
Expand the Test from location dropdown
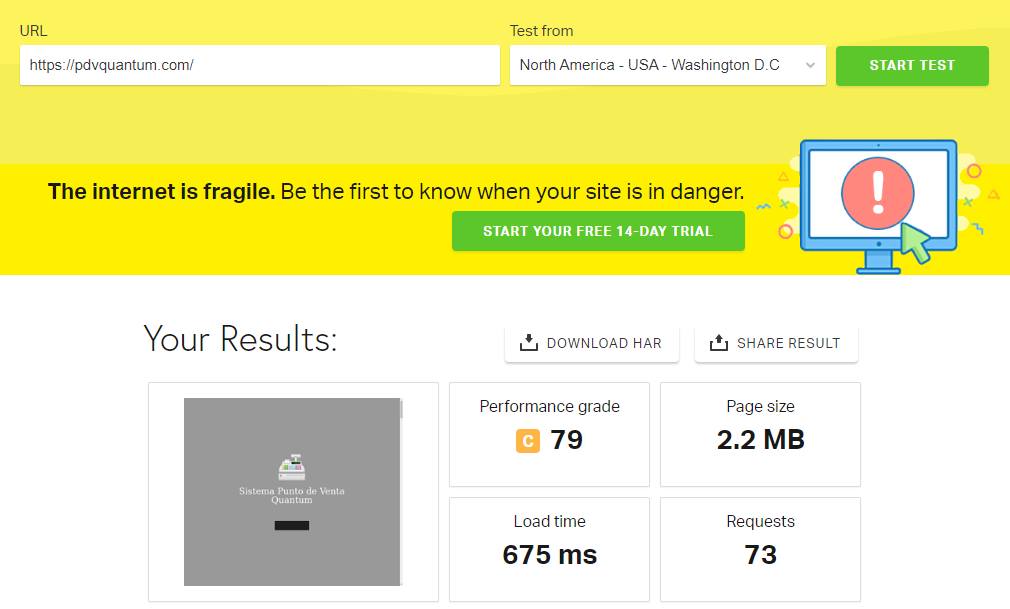point(667,65)
